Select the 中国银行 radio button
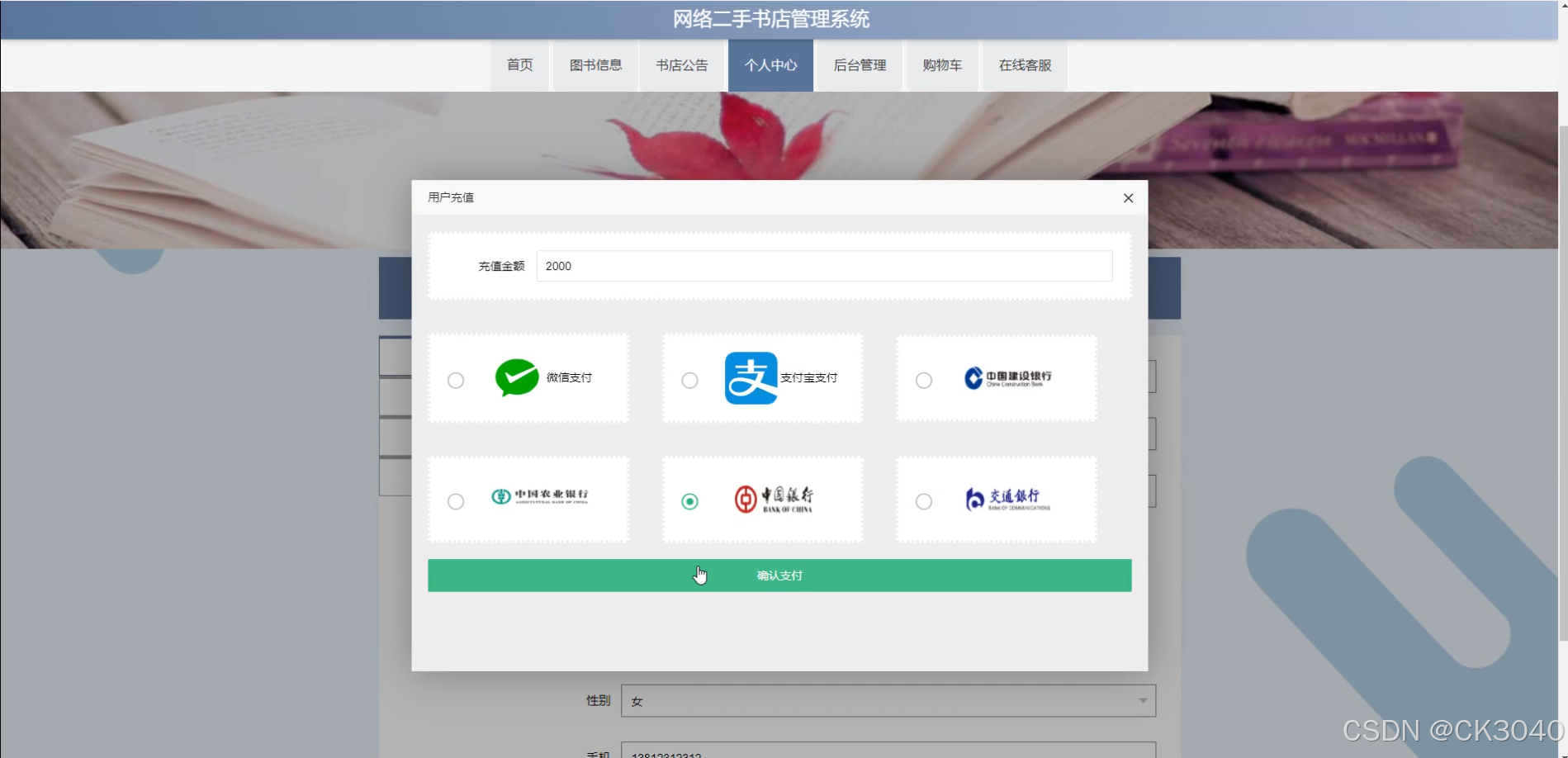This screenshot has height=758, width=1568. [x=689, y=502]
